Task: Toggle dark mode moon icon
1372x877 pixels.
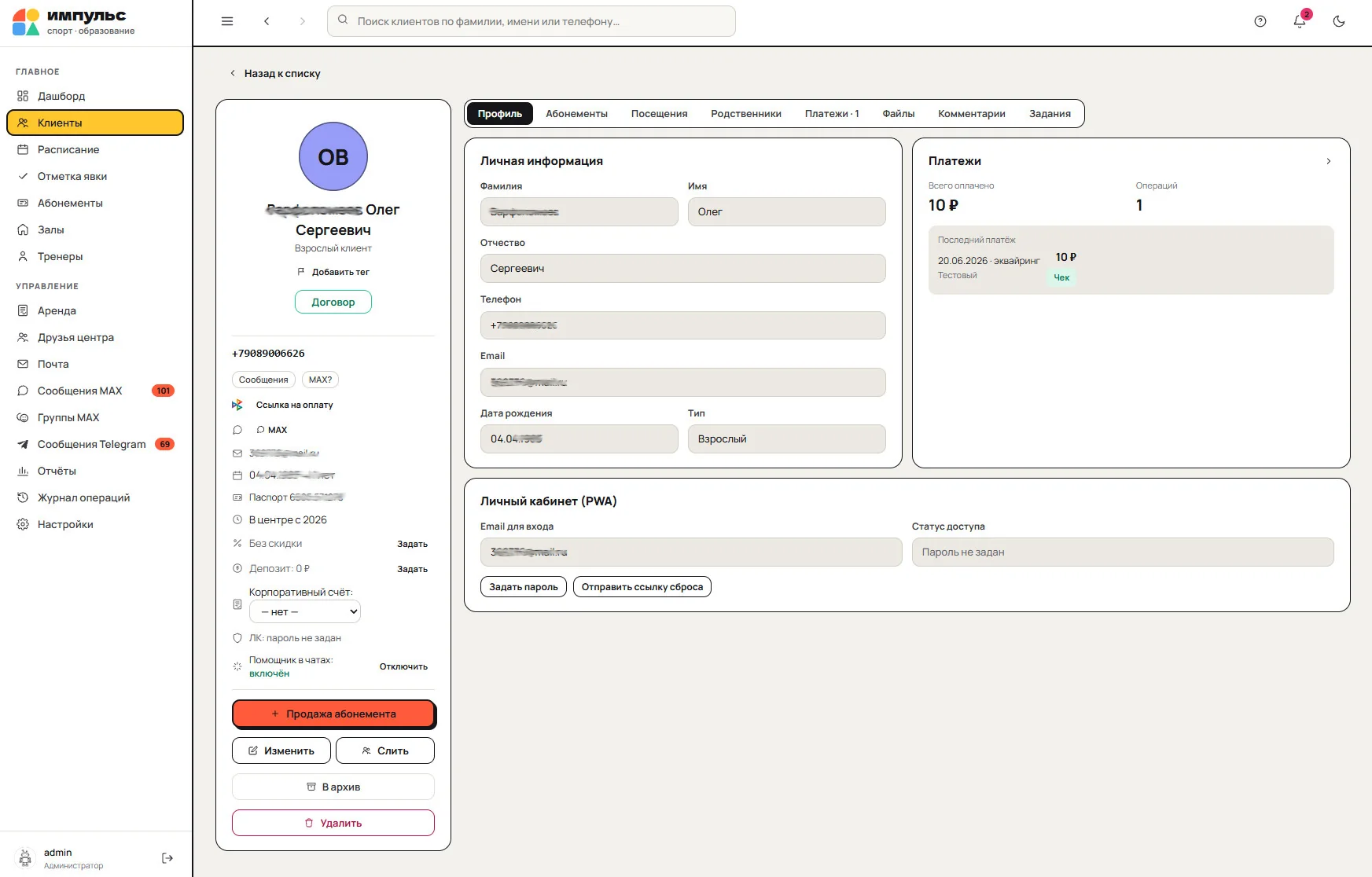Action: (x=1339, y=21)
